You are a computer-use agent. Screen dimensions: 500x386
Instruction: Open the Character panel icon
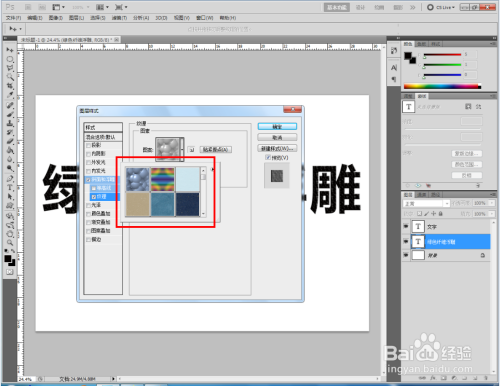pos(394,68)
